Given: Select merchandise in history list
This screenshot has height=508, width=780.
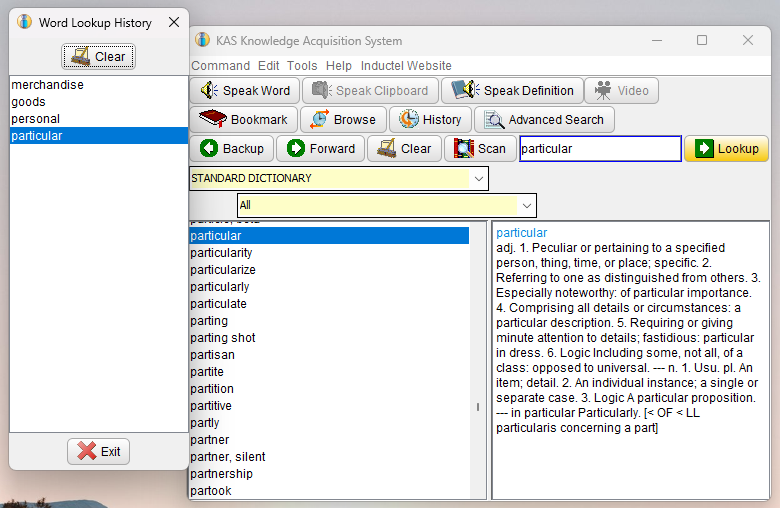Looking at the screenshot, I should pos(98,85).
